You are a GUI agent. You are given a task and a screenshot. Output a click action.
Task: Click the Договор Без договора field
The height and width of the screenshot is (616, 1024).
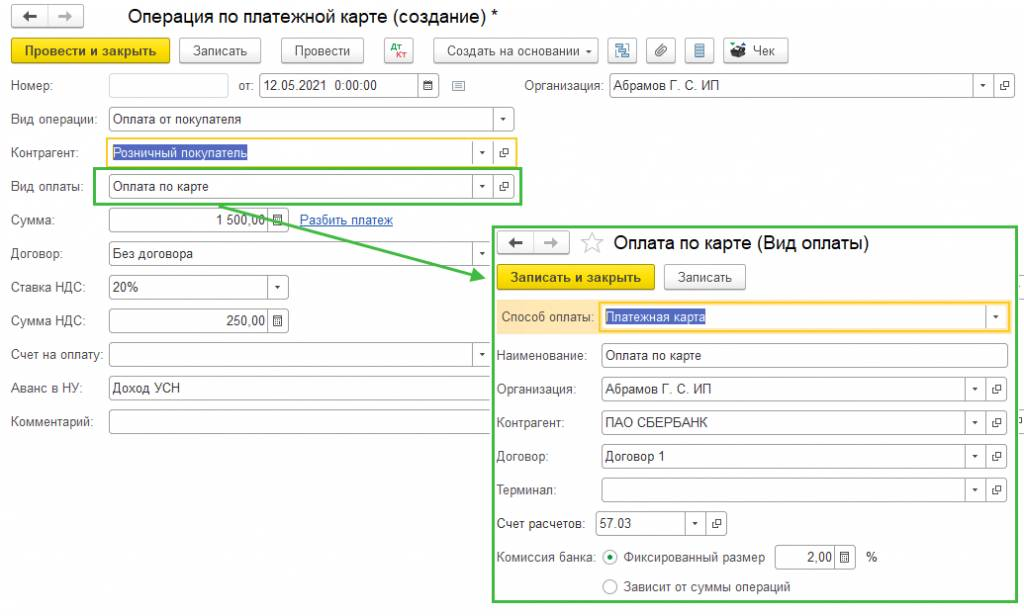[291, 253]
